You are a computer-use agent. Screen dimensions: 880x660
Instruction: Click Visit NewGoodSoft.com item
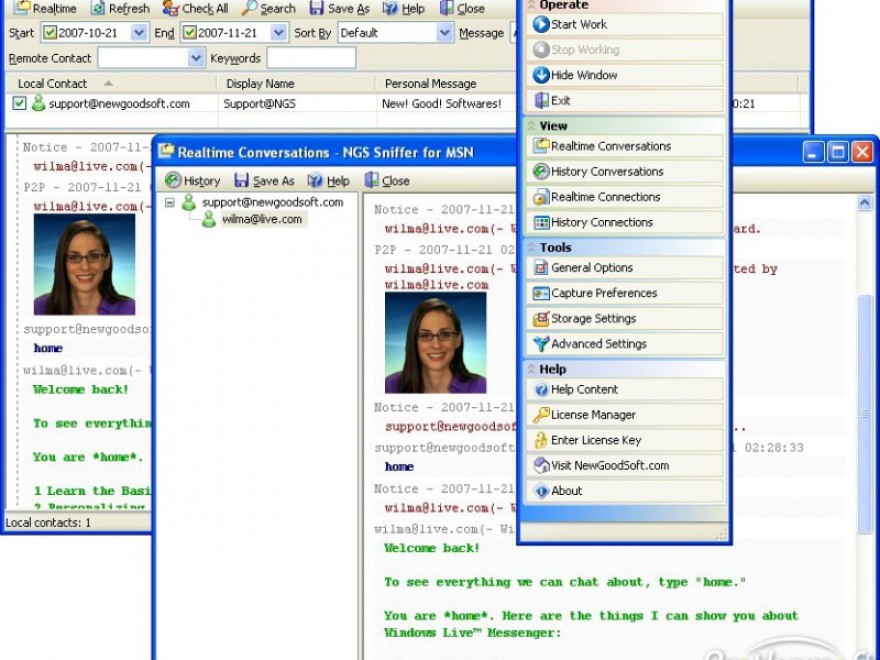[625, 465]
